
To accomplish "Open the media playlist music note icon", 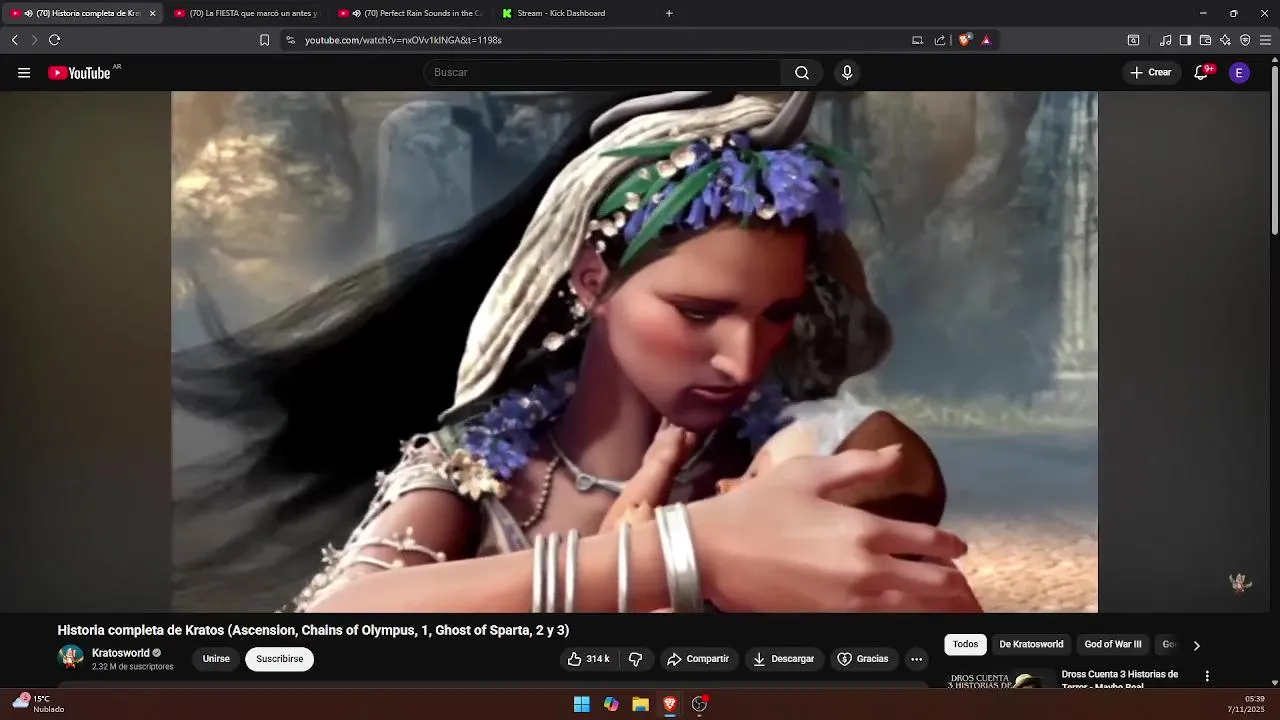I will click(x=1165, y=40).
